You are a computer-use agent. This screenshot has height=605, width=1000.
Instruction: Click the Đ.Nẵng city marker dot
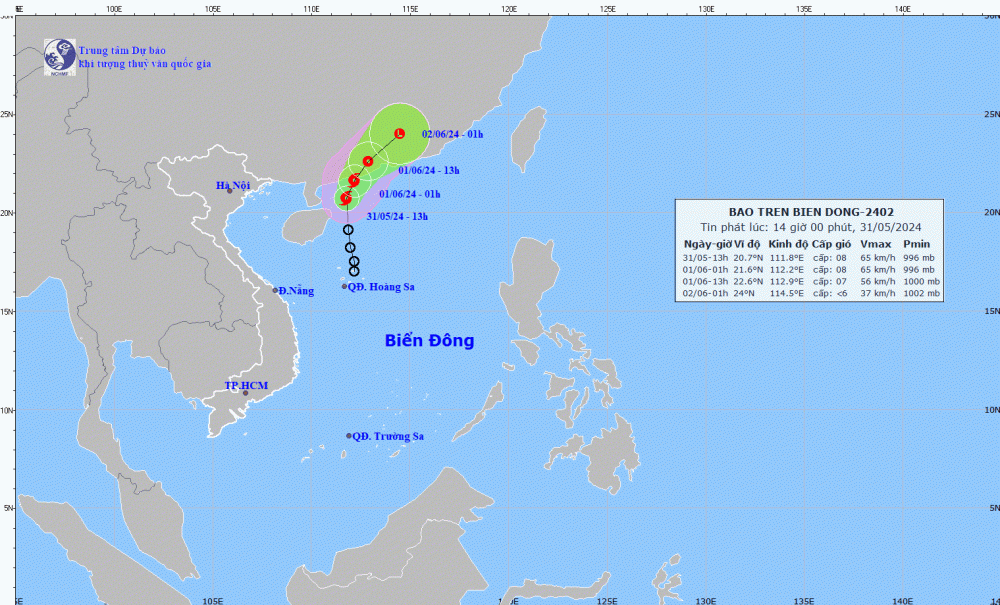click(x=276, y=291)
